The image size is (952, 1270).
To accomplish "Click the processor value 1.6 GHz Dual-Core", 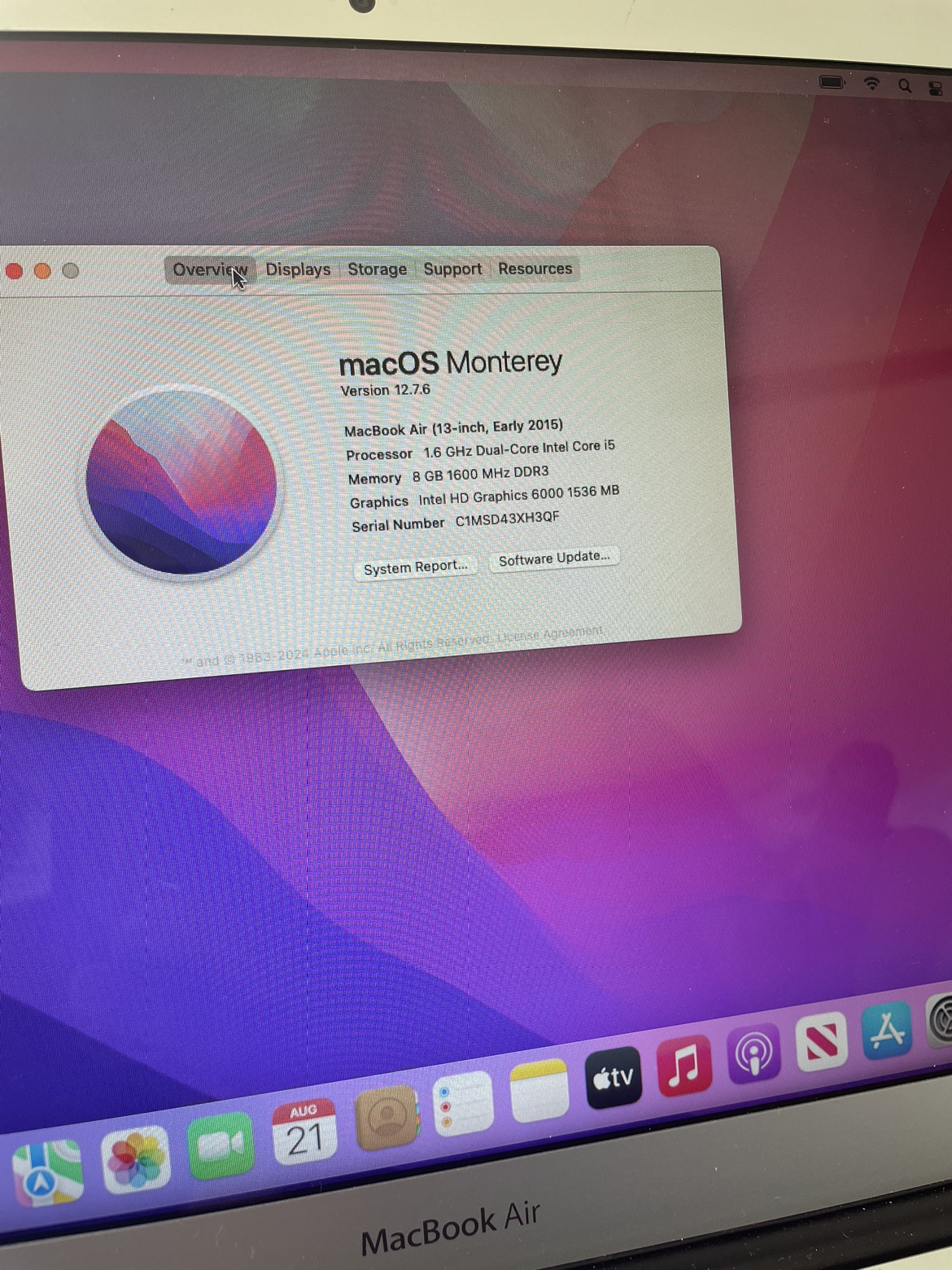I will (519, 449).
